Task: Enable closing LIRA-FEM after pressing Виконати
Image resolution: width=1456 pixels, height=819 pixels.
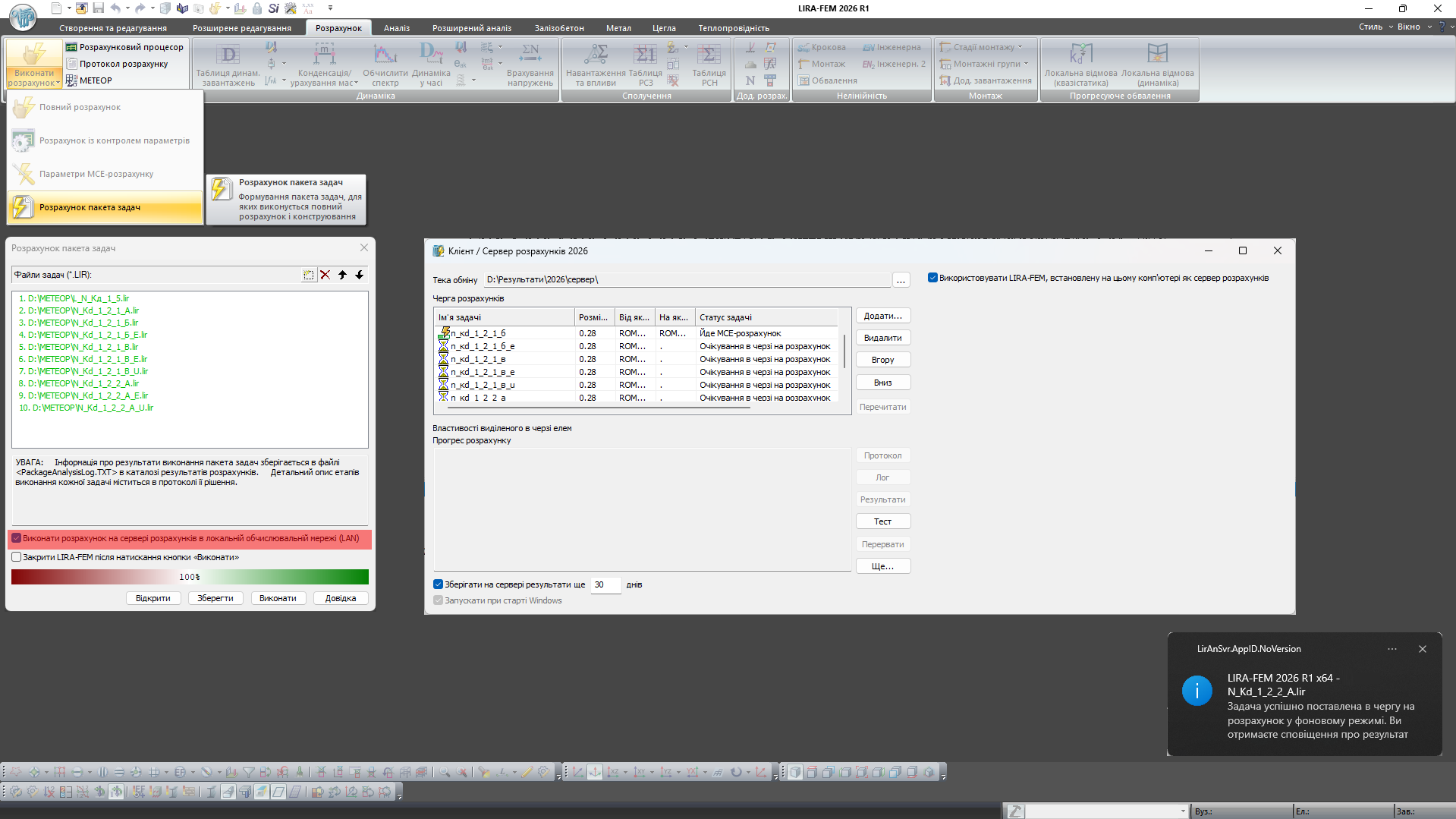Action: [x=17, y=557]
